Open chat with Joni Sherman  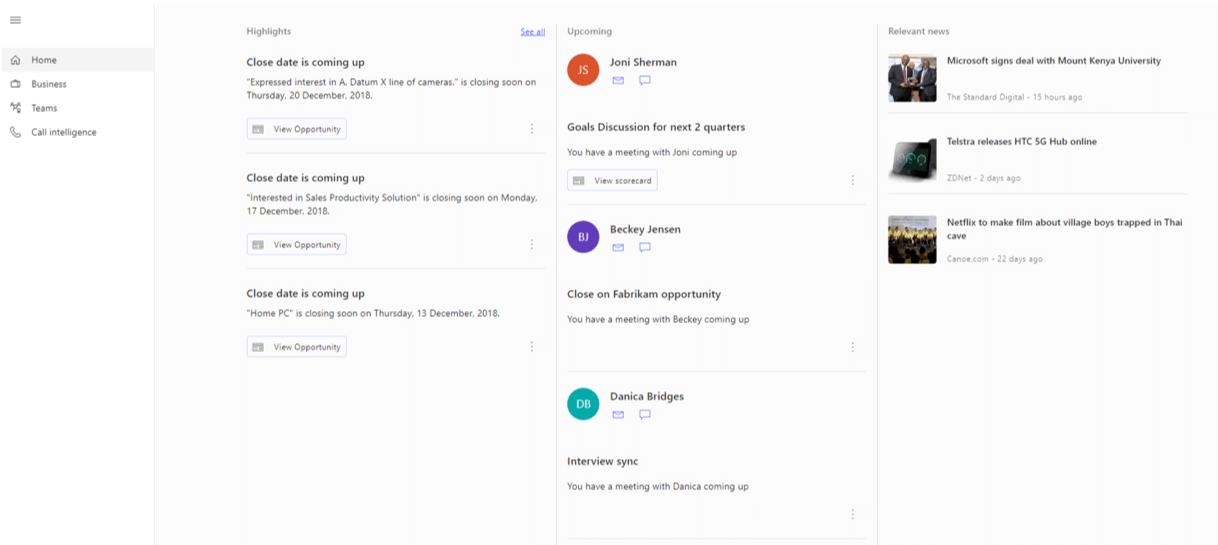(645, 80)
